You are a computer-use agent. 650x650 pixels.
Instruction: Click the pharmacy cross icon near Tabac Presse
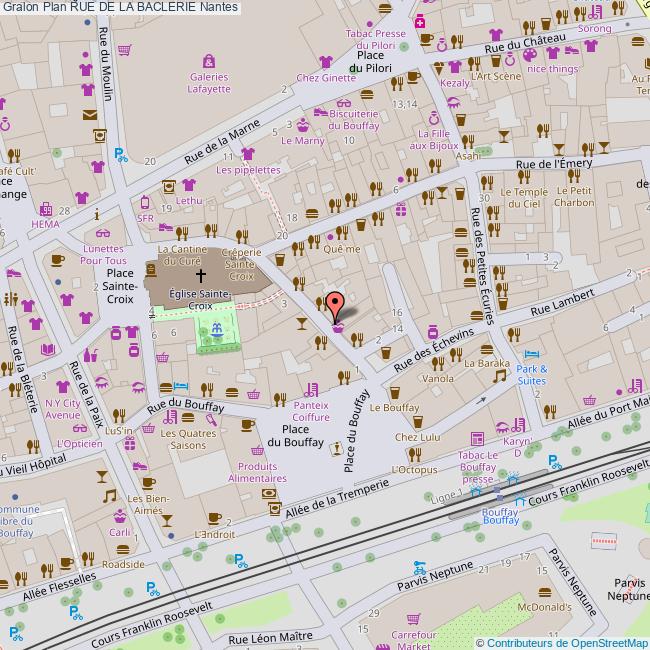point(420,22)
